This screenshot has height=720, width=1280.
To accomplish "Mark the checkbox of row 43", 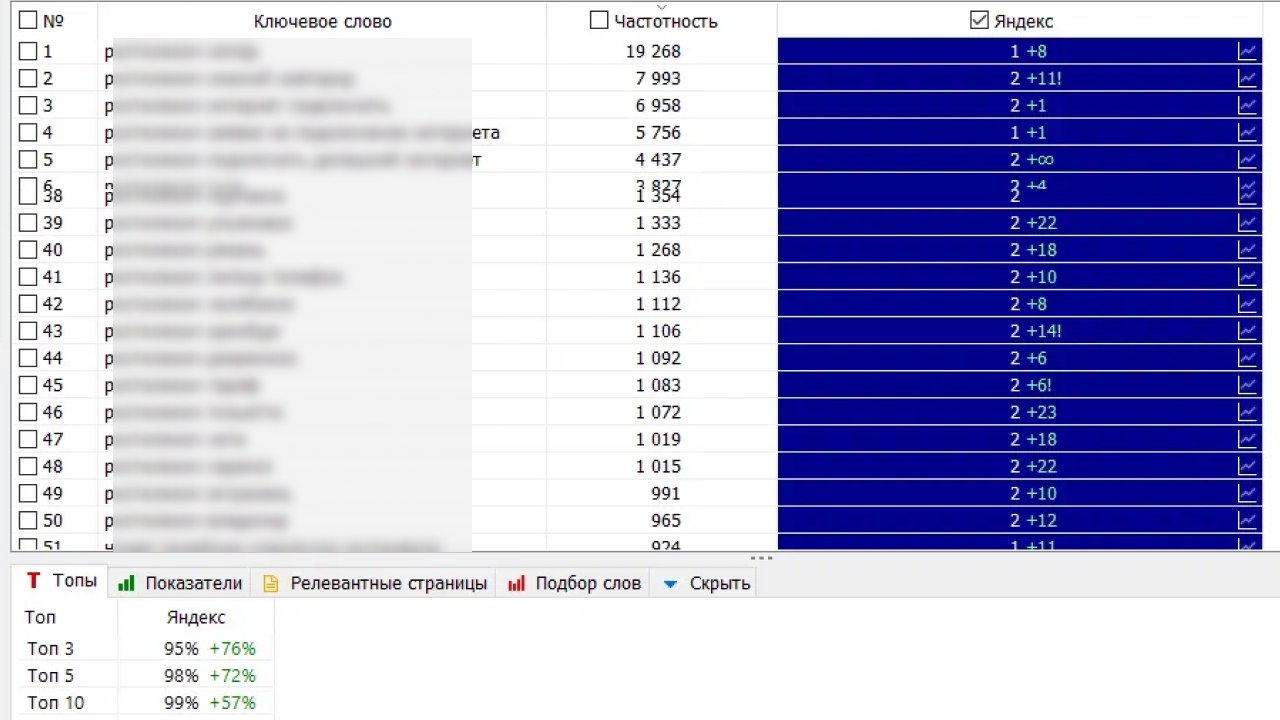I will click(x=28, y=330).
